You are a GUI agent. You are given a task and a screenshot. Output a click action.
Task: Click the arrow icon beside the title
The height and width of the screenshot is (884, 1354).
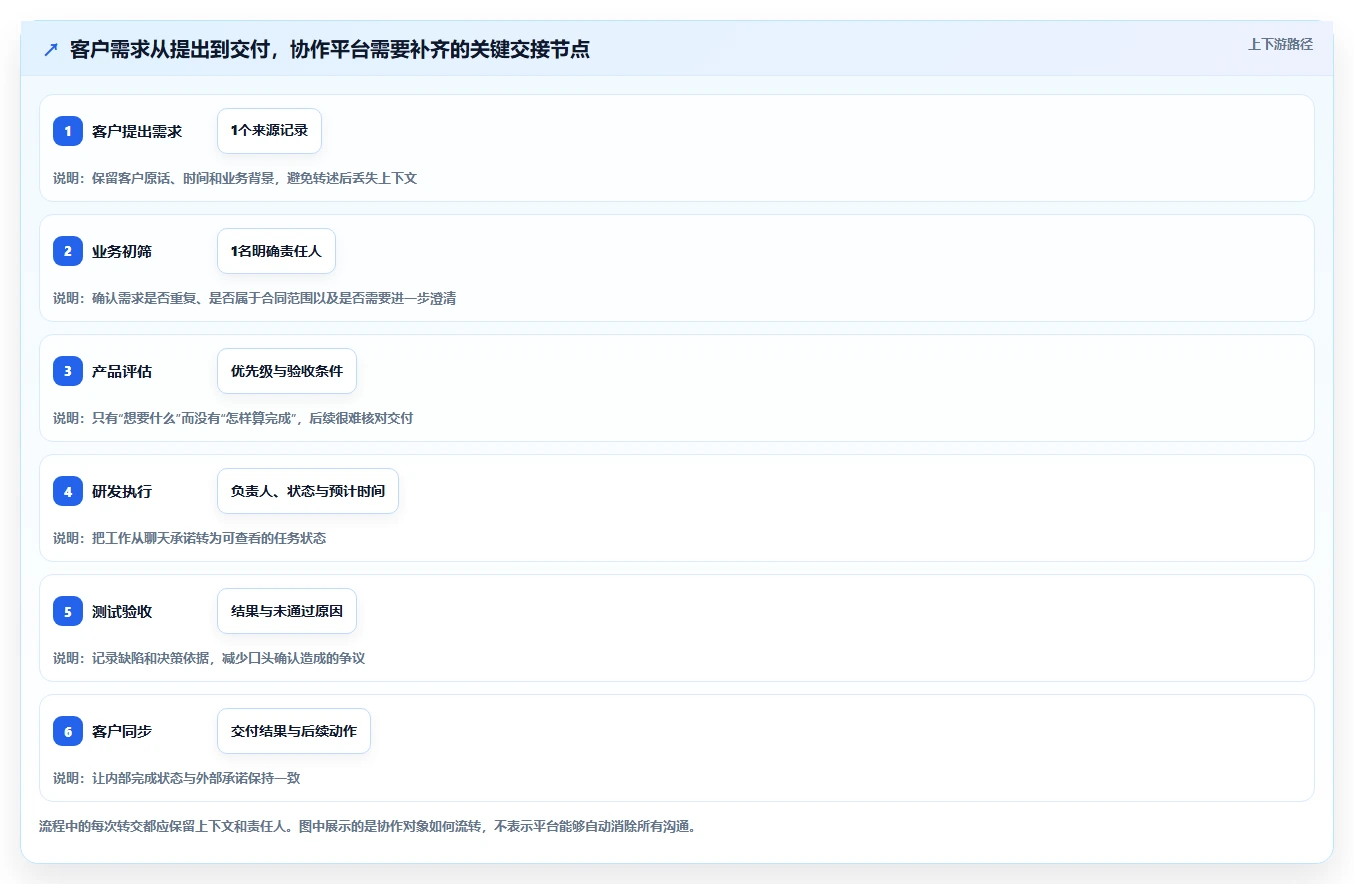pos(51,49)
